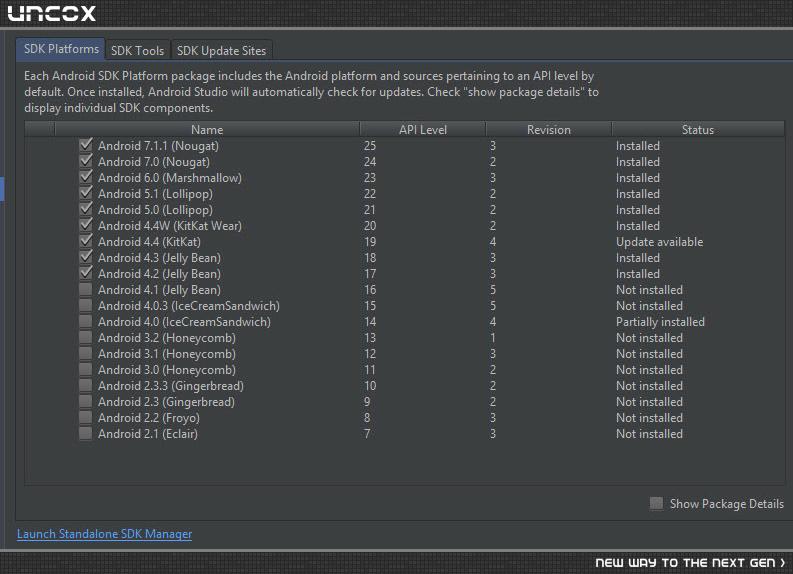Uncheck Android 4.4 (KitKat) checkbox

click(86, 241)
